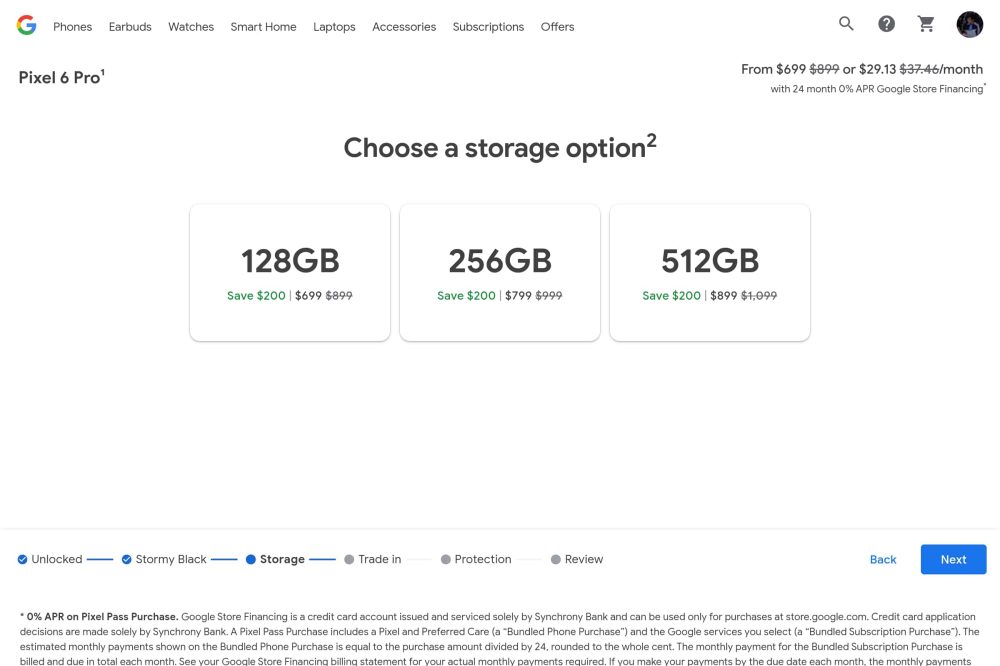This screenshot has width=1000, height=666.
Task: Click the Stormy Black step checkmark
Action: click(x=126, y=559)
